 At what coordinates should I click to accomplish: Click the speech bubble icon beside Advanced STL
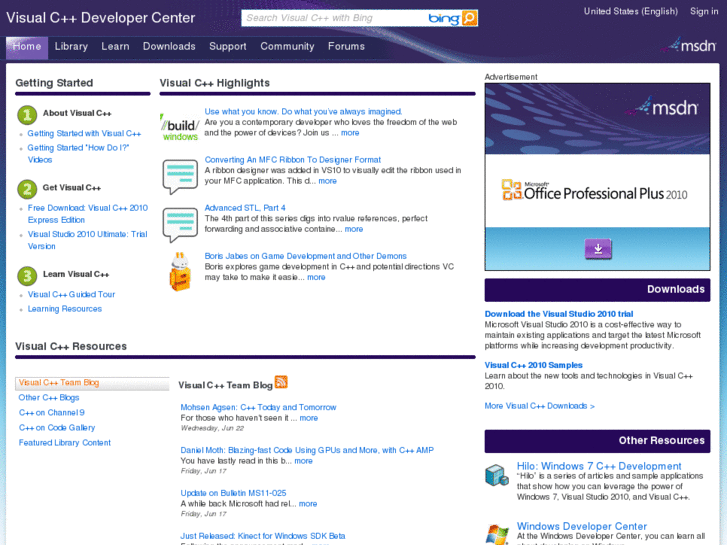pyautogui.click(x=180, y=225)
